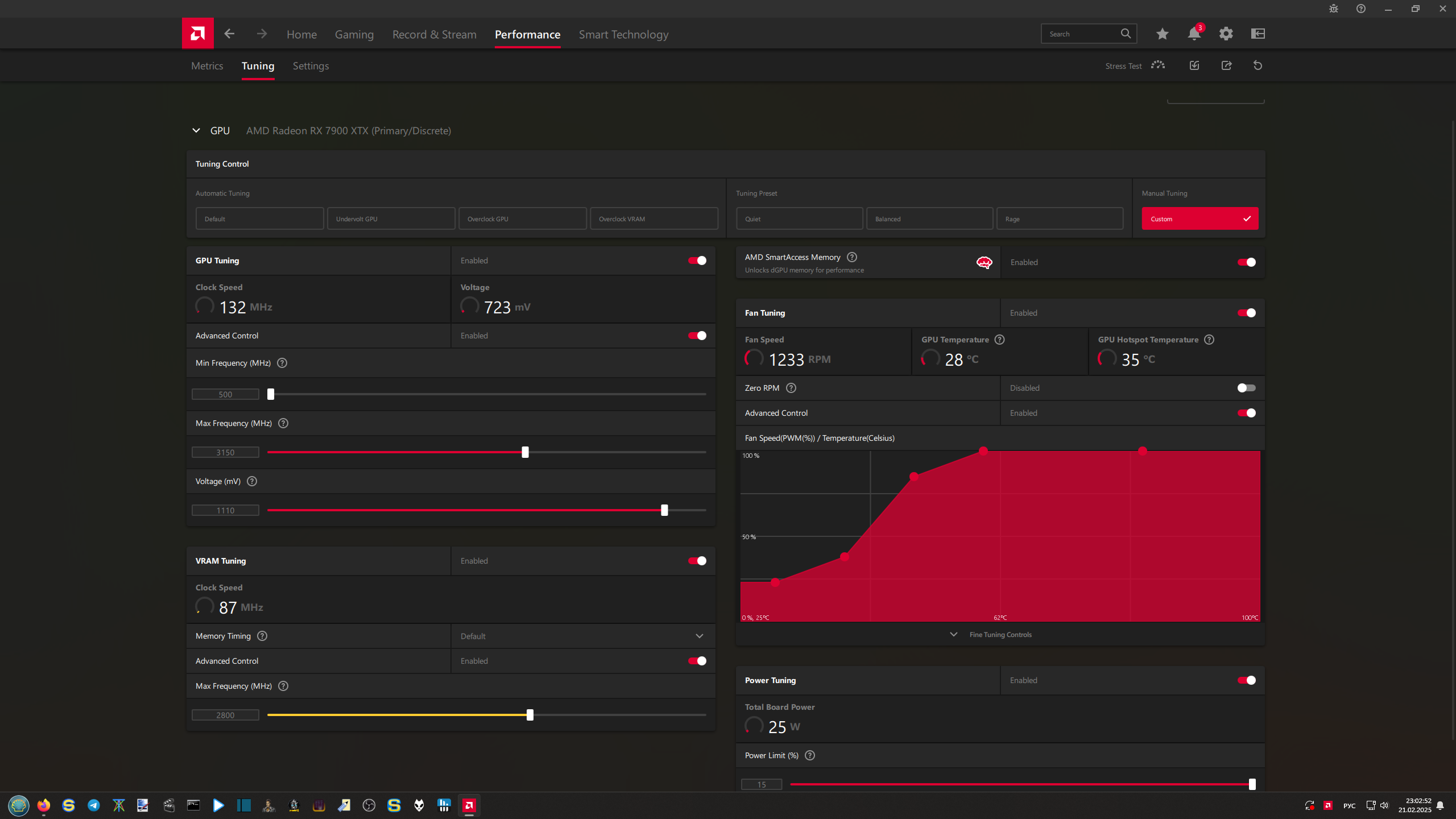Turn off AMD SmartAccess Memory toggle
1456x819 pixels.
tap(1246, 262)
